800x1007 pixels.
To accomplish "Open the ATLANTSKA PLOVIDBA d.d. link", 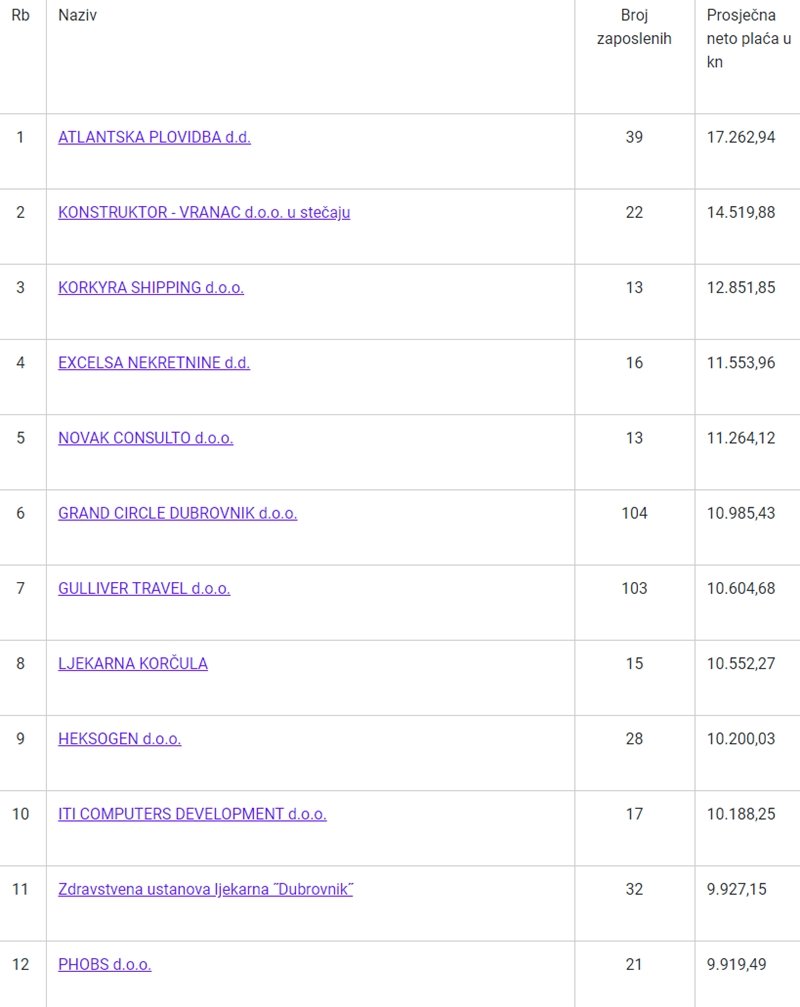I will 154,138.
